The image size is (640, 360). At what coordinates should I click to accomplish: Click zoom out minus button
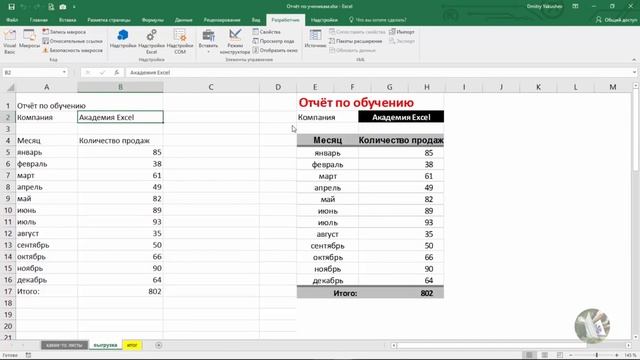[571, 355]
